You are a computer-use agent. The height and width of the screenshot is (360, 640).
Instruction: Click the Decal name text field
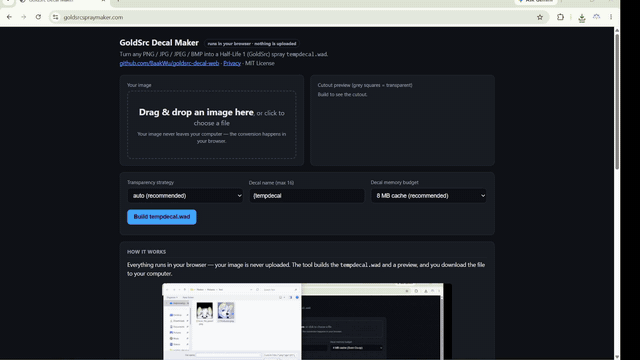tap(307, 196)
